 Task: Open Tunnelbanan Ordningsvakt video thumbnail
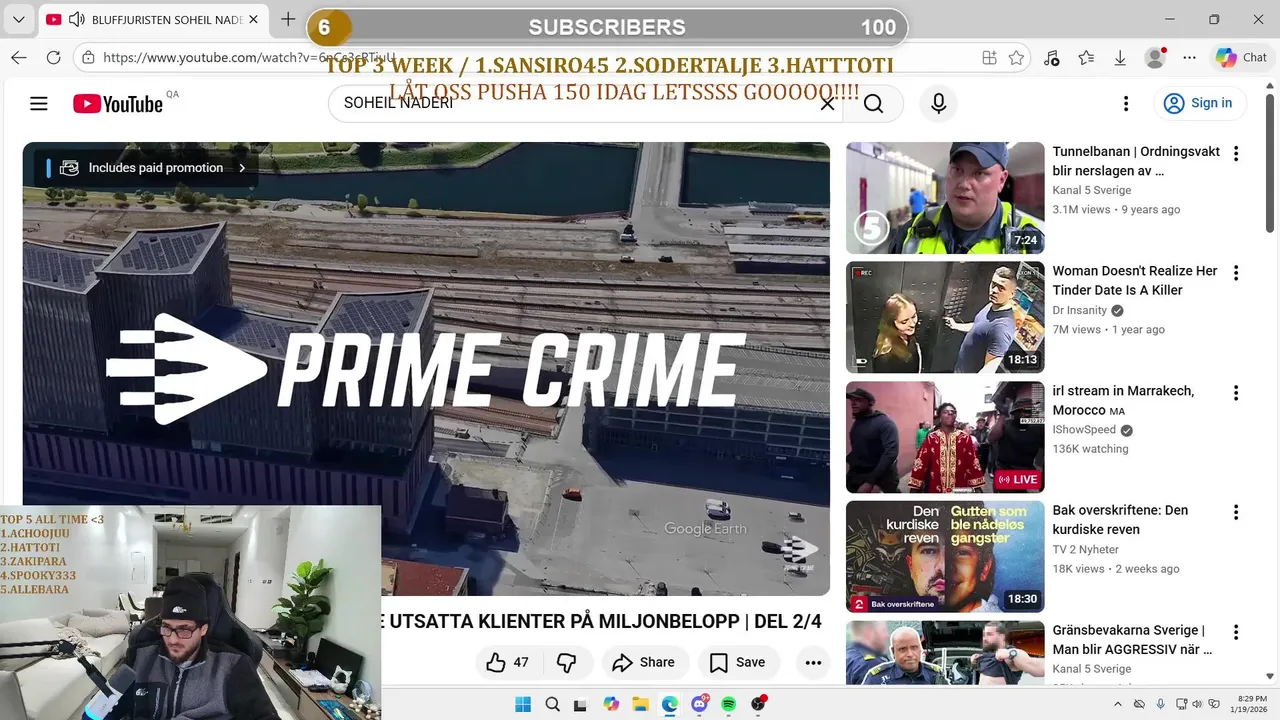(945, 198)
